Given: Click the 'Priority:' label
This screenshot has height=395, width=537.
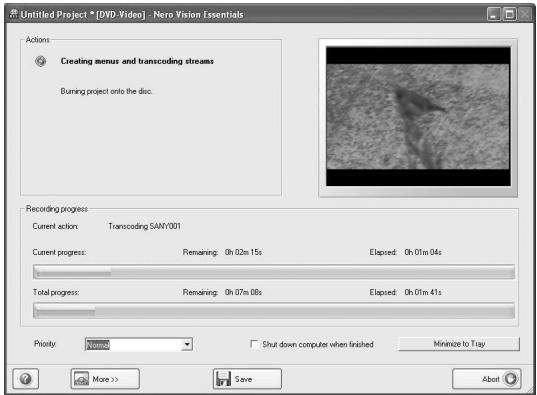Looking at the screenshot, I should (x=45, y=344).
